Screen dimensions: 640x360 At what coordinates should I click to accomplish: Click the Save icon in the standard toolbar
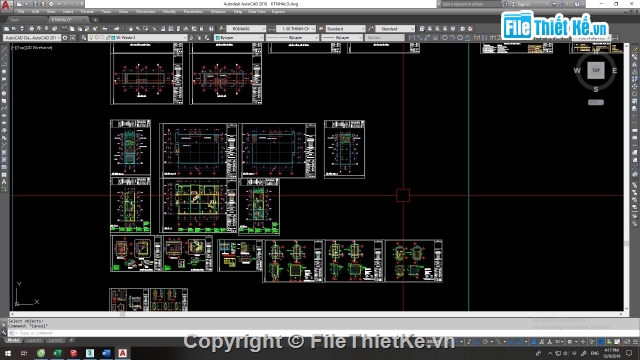22,29
